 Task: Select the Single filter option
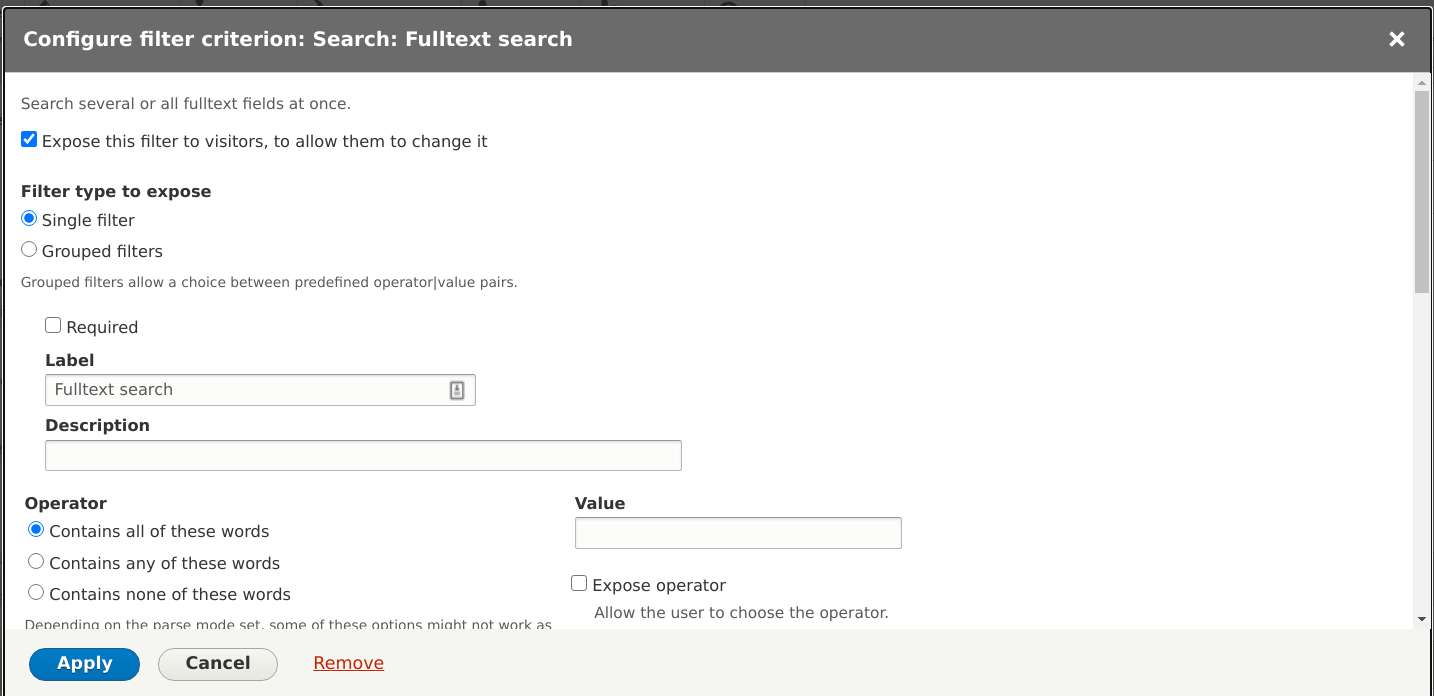pos(29,219)
